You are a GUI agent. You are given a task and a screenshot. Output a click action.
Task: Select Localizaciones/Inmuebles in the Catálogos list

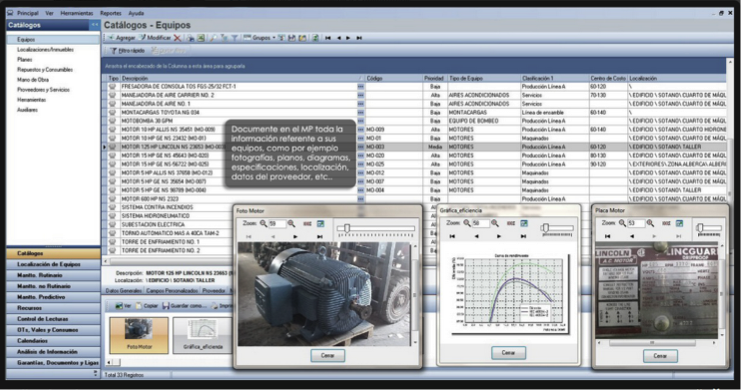[x=45, y=50]
